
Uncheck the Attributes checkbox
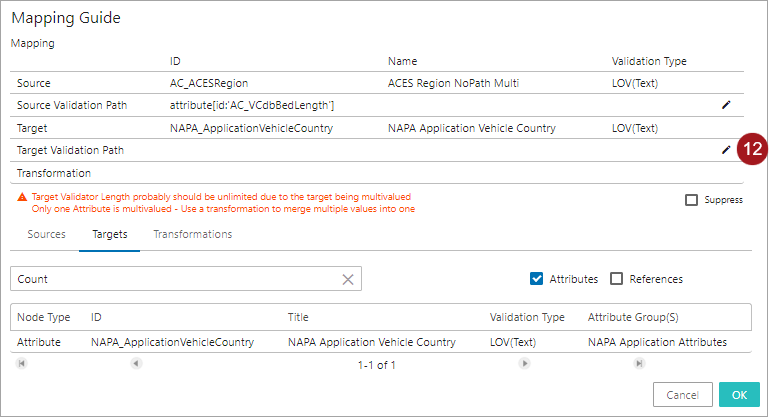pos(537,279)
